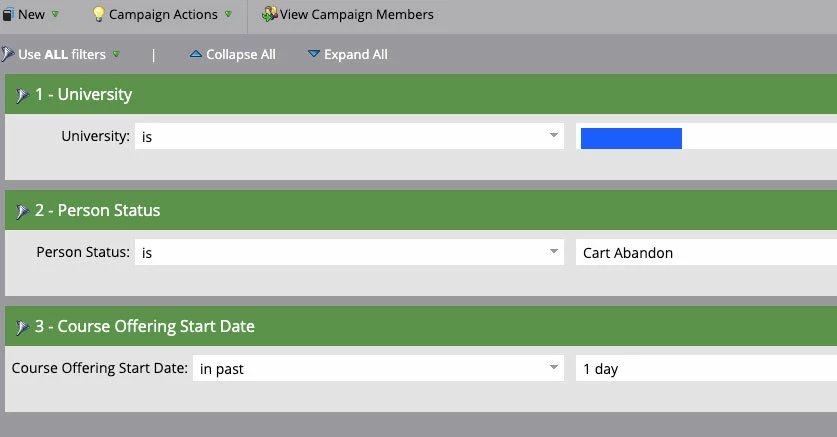This screenshot has height=437, width=837.
Task: Click the New book icon
Action: click(x=7, y=14)
